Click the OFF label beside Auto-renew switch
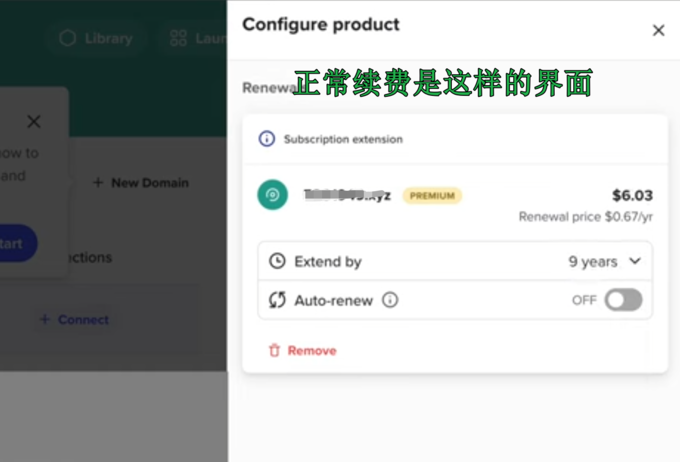Image resolution: width=680 pixels, height=462 pixels. [x=584, y=300]
